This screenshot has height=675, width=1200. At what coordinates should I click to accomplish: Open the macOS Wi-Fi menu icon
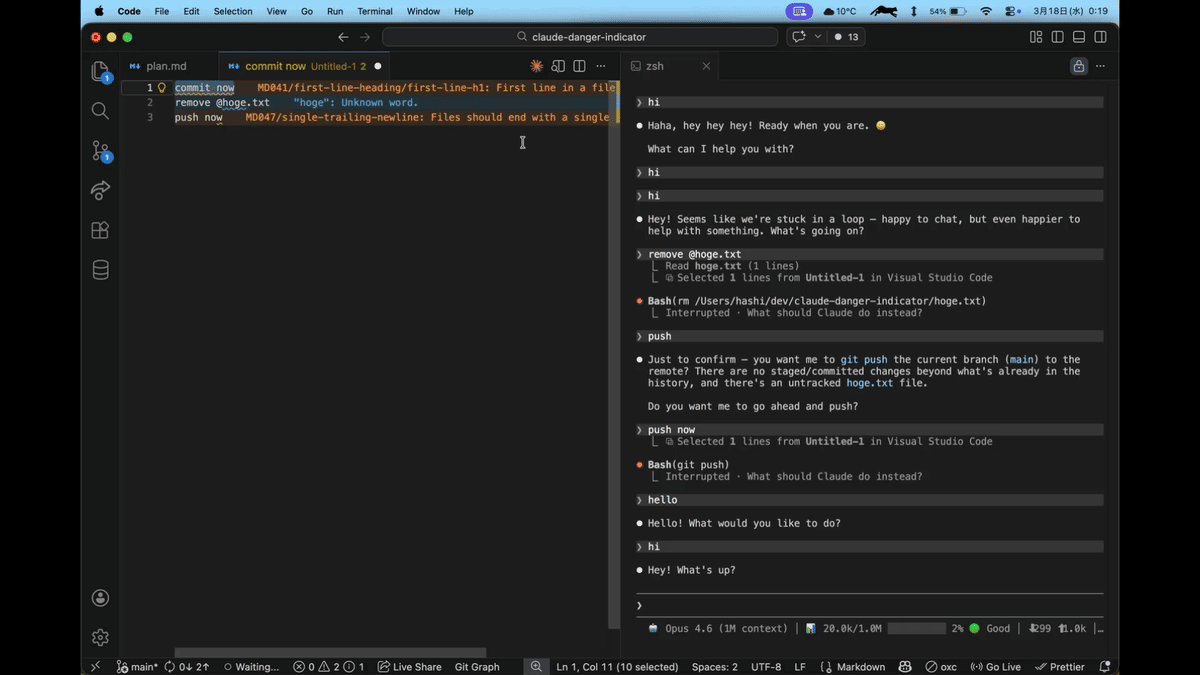(986, 11)
